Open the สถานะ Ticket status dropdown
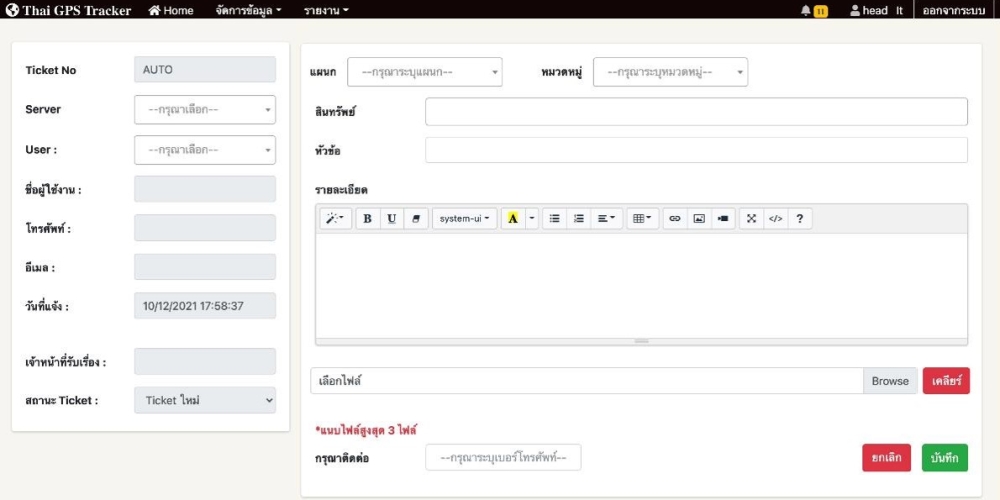1000x500 pixels. click(x=205, y=400)
